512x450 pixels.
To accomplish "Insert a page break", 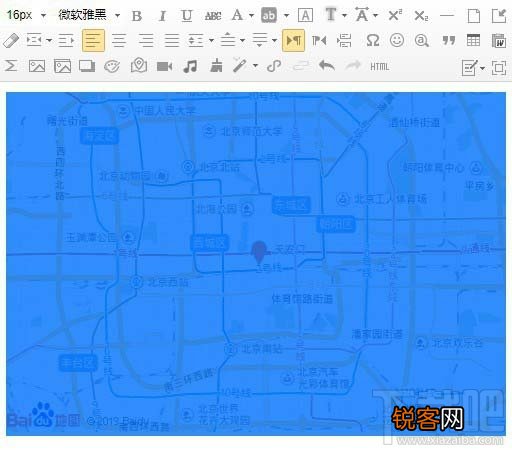I will coord(344,41).
